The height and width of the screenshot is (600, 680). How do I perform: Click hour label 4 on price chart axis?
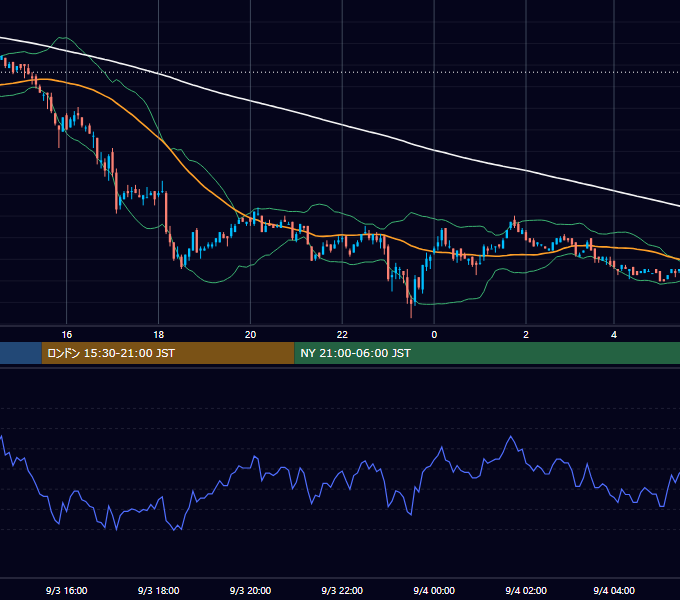coord(614,335)
